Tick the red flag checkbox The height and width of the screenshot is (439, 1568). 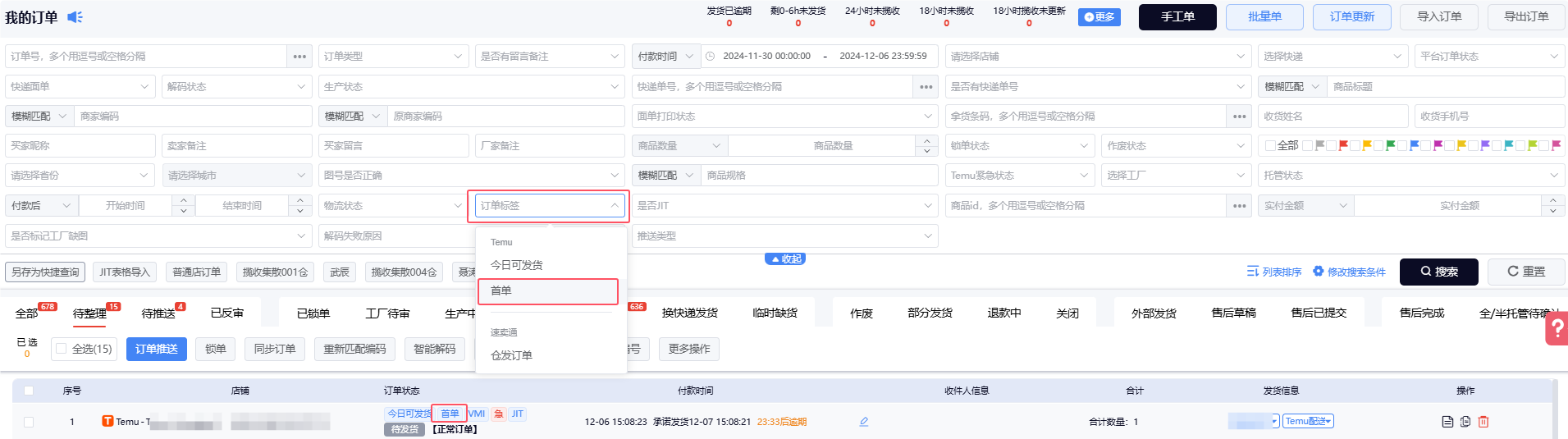tap(1331, 145)
